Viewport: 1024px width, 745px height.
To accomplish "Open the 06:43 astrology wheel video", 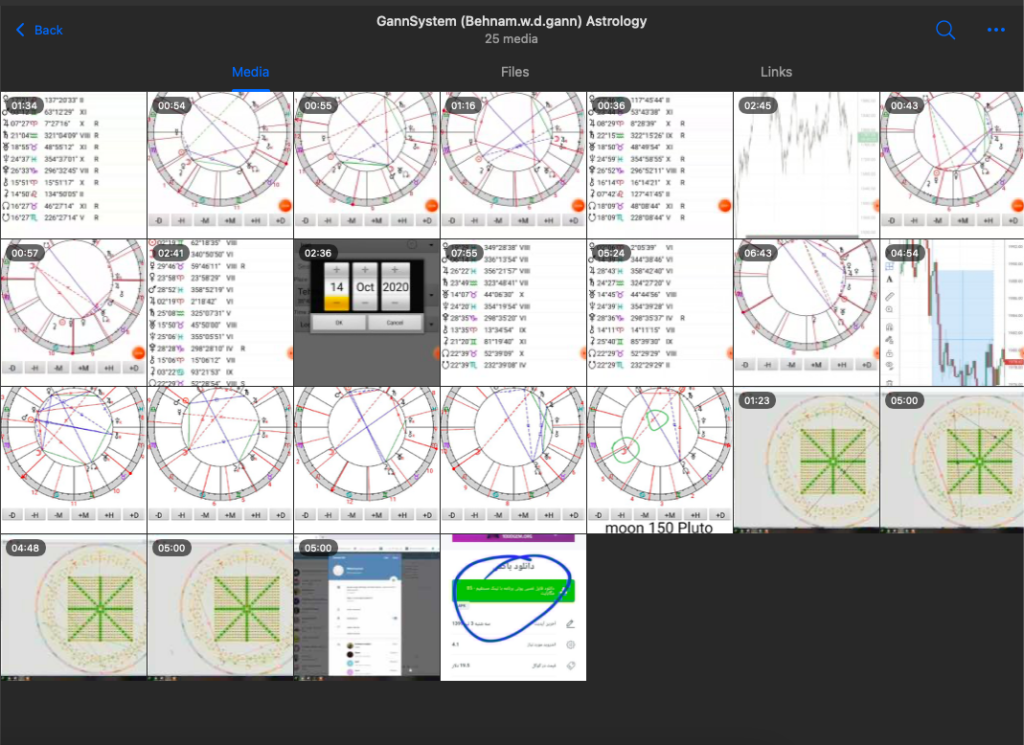I will 807,313.
